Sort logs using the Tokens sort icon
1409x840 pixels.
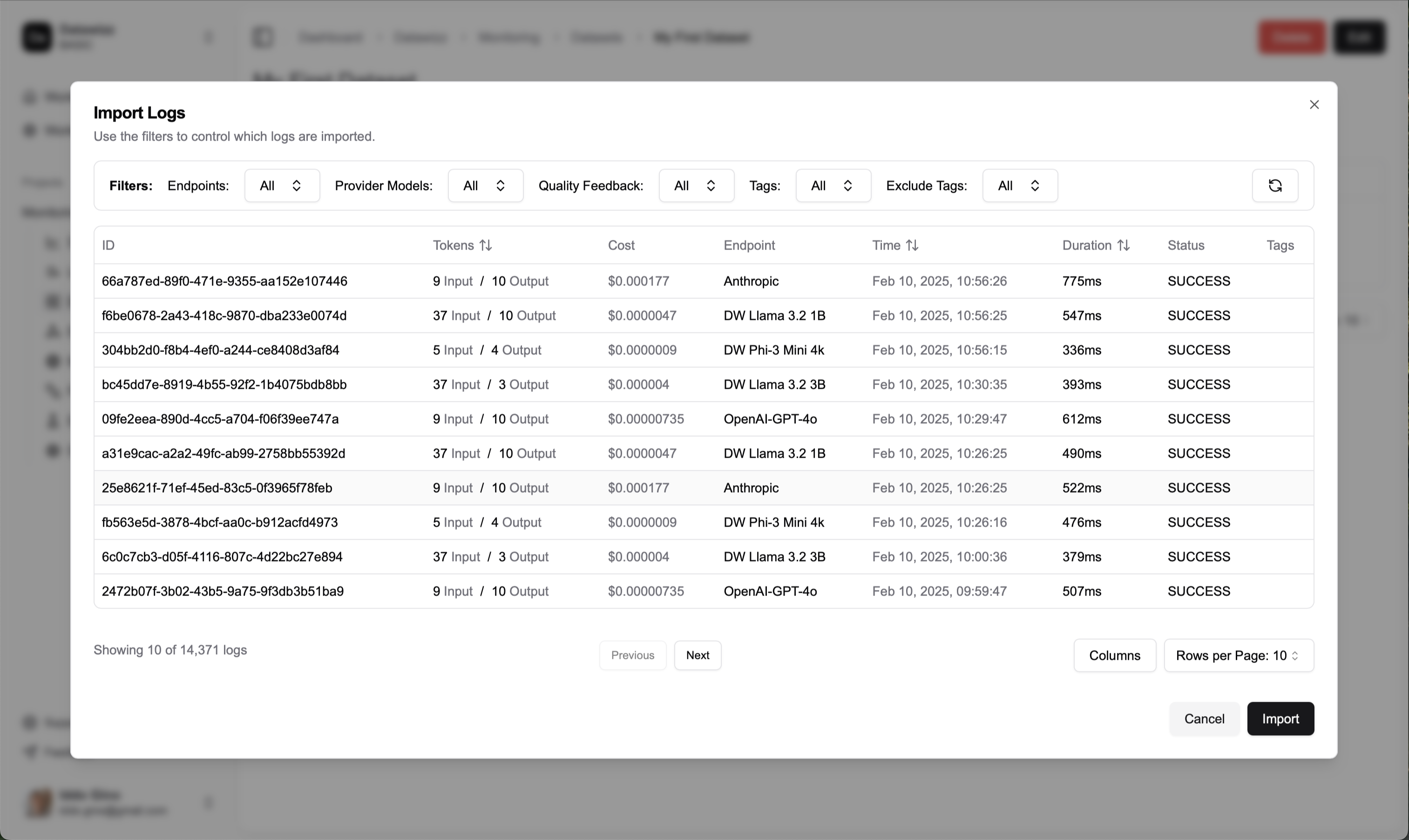click(x=486, y=244)
